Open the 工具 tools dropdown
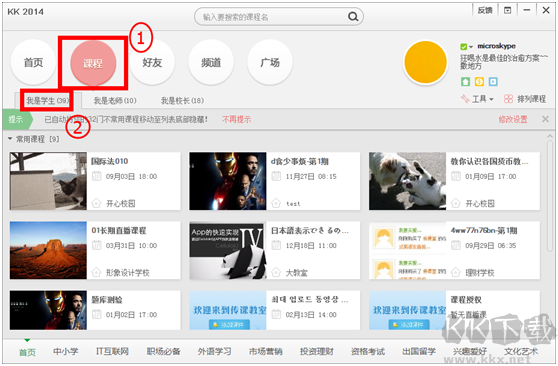558x366 pixels. 477,99
